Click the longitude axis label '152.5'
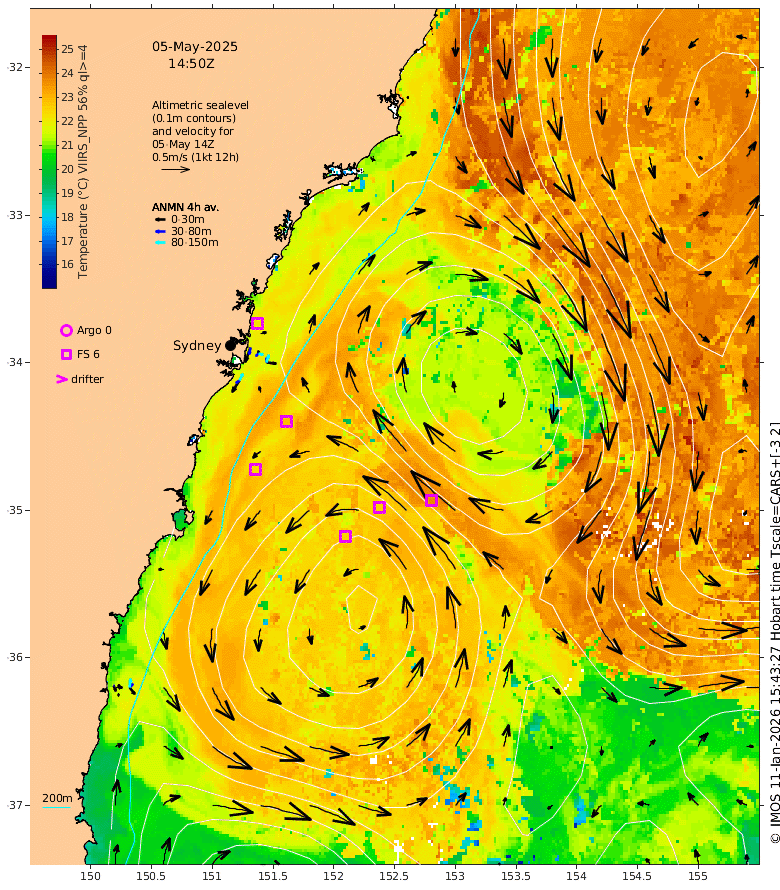This screenshot has height=890, width=780. click(x=394, y=876)
